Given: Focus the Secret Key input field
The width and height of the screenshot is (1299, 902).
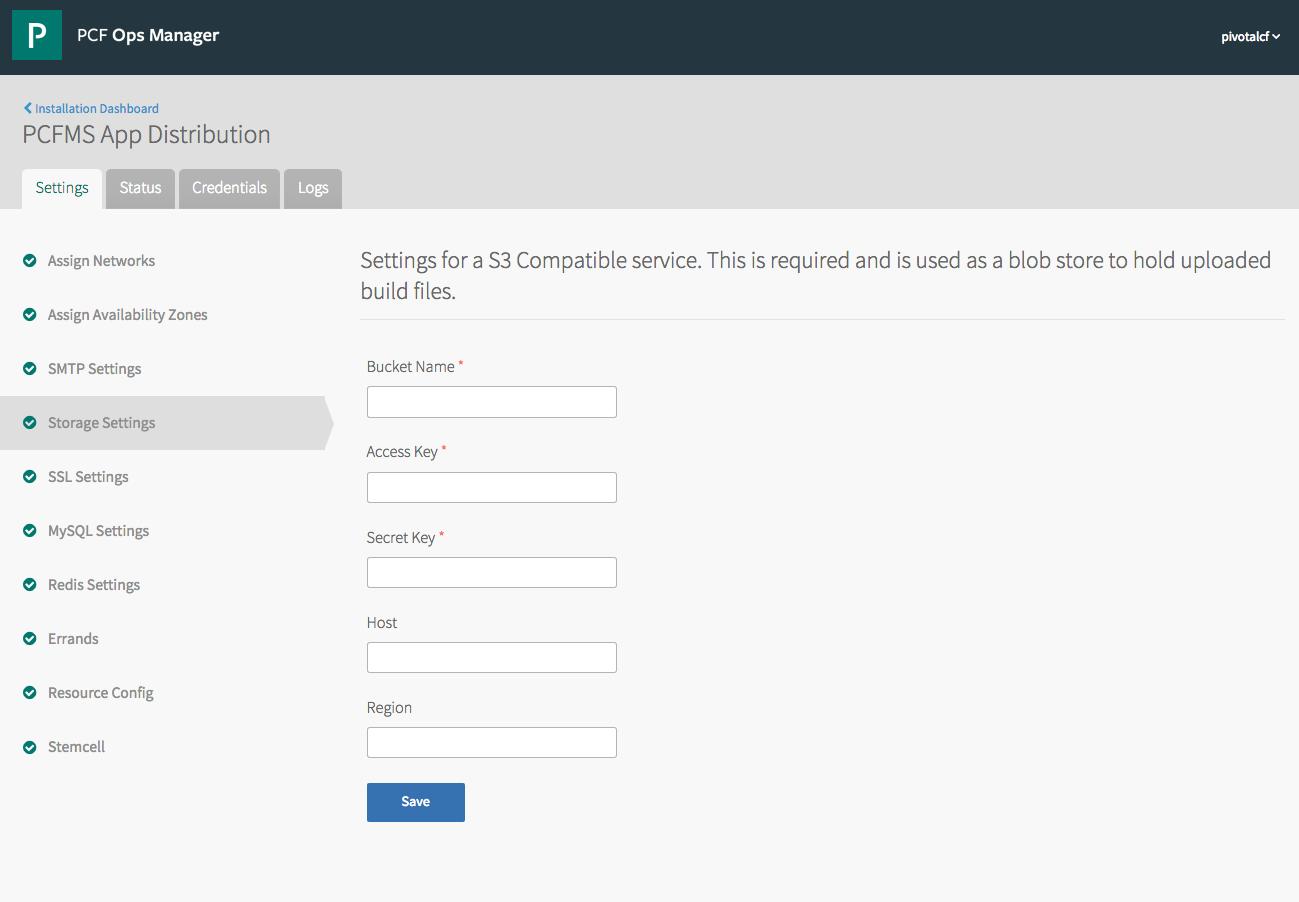Looking at the screenshot, I should [x=492, y=572].
